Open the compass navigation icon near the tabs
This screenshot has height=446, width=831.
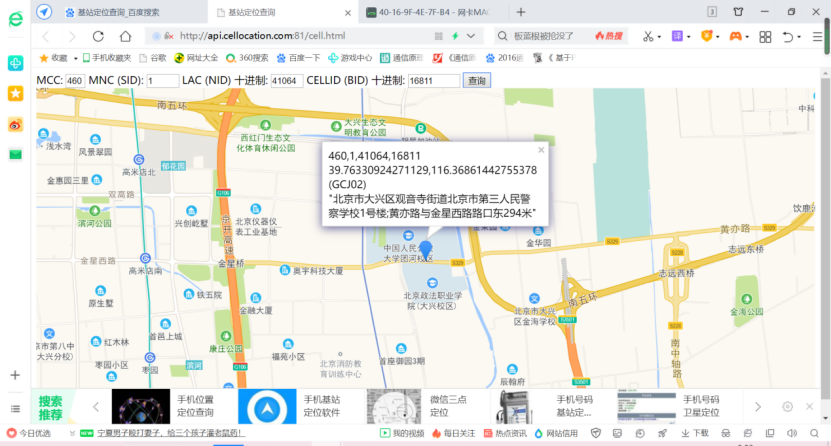[x=44, y=12]
